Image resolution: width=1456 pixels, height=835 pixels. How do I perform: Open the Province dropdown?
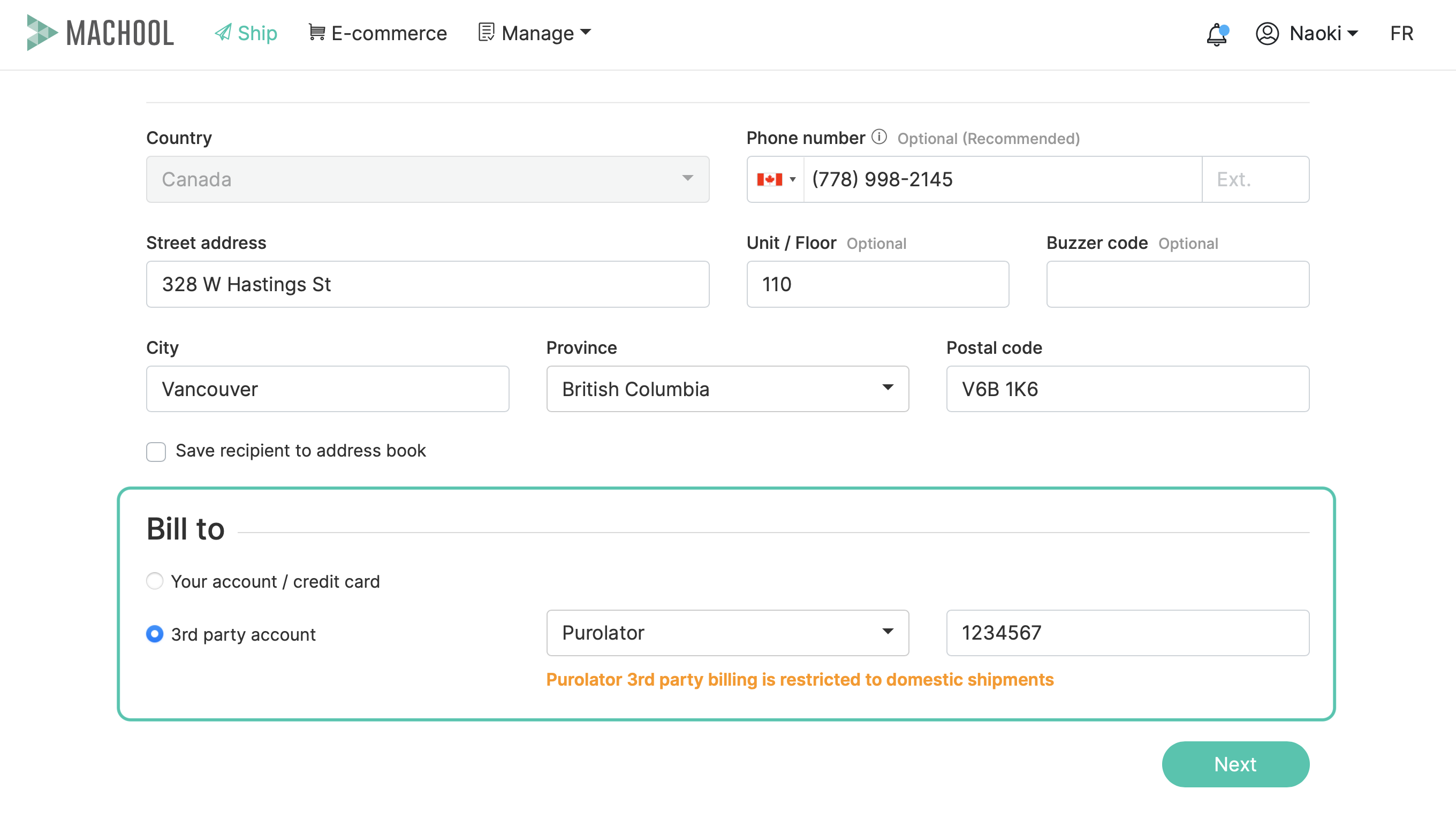point(727,390)
